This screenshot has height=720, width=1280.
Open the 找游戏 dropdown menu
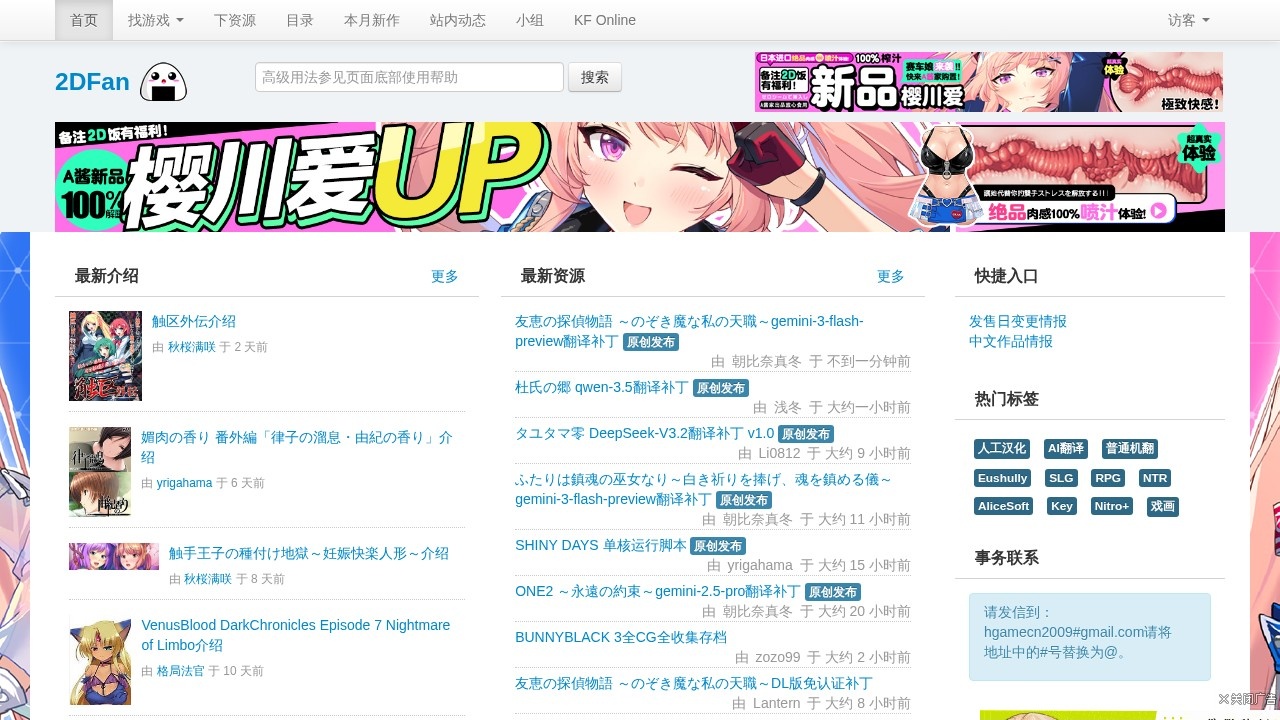[x=155, y=20]
